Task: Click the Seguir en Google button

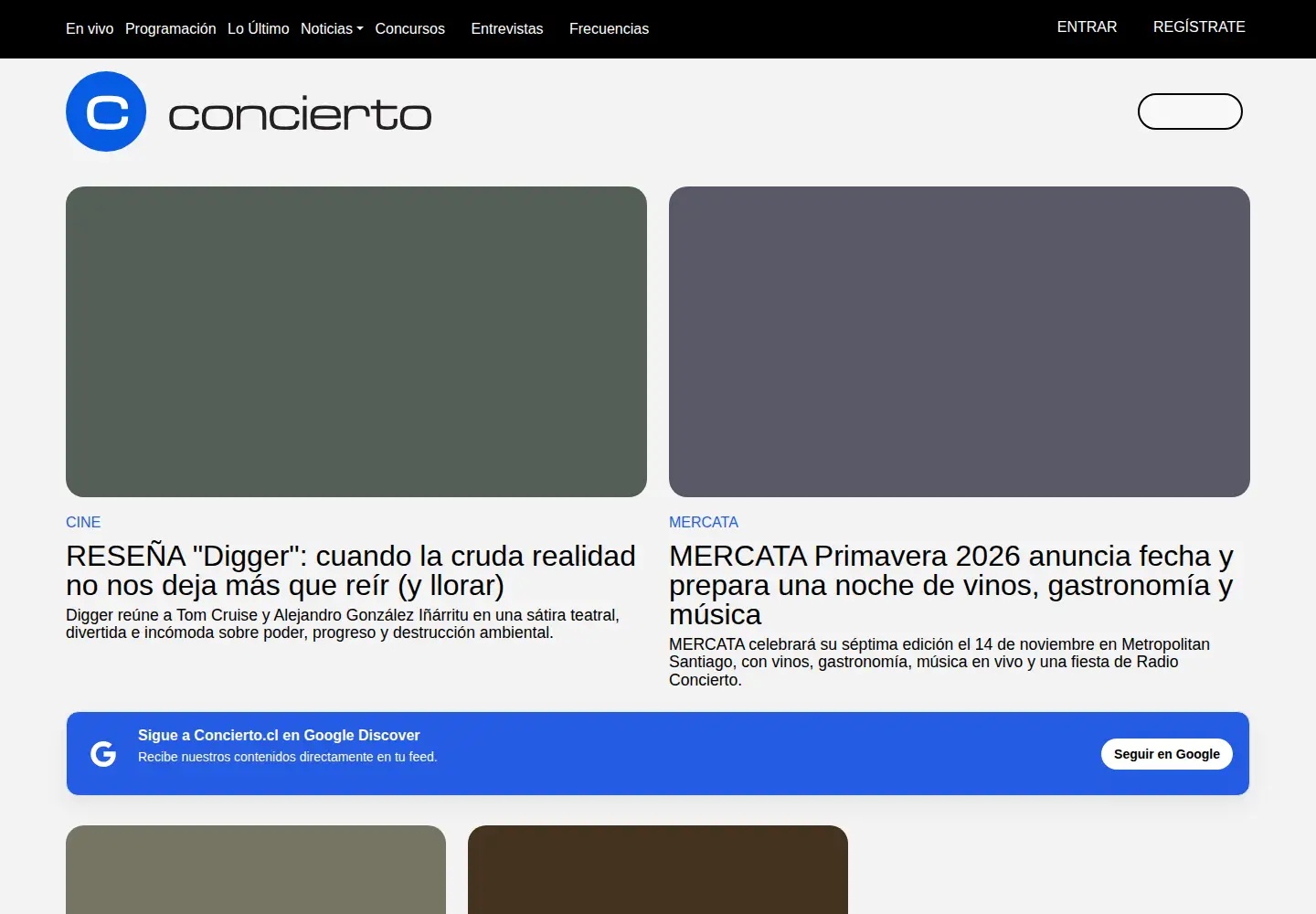Action: [1167, 754]
